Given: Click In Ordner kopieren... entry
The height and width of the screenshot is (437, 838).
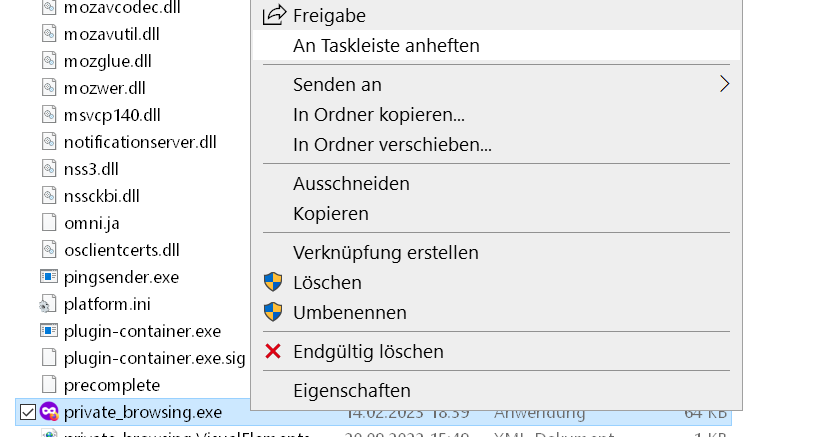Looking at the screenshot, I should pyautogui.click(x=379, y=115).
